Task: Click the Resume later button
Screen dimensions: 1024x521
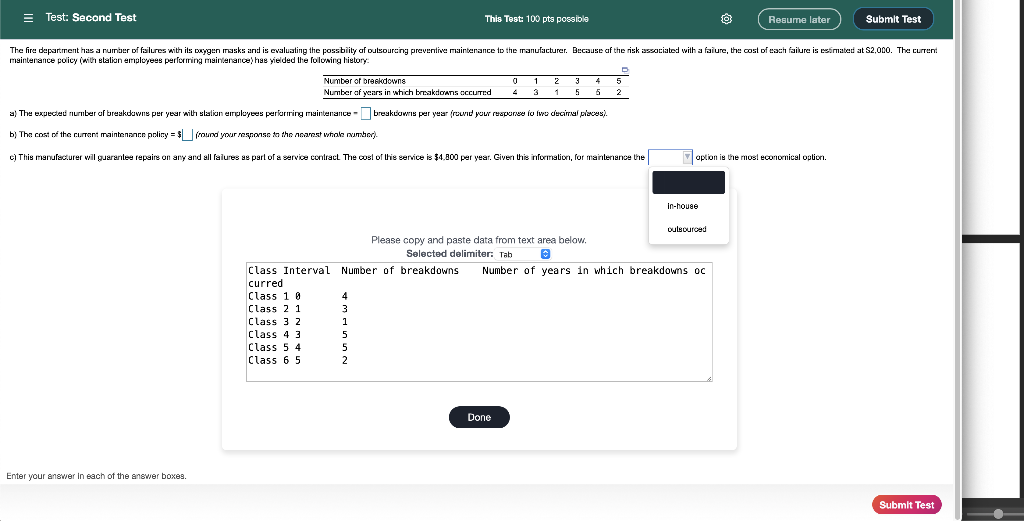Action: click(x=799, y=20)
